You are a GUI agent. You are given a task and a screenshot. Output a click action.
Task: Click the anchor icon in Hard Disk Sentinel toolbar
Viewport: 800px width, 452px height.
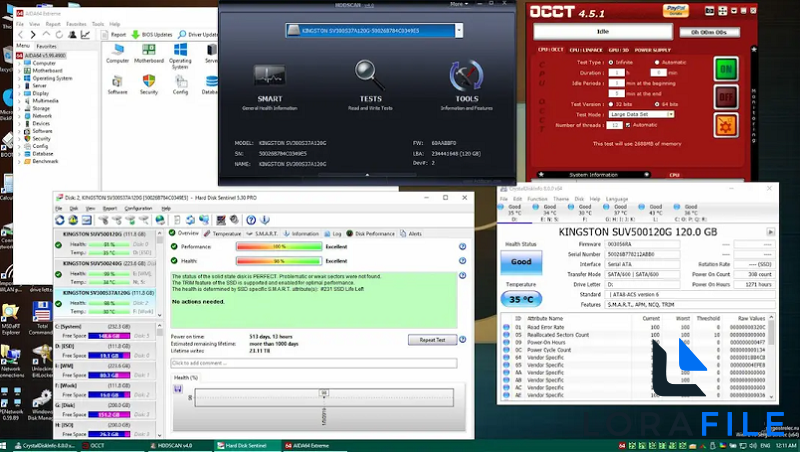tap(264, 220)
